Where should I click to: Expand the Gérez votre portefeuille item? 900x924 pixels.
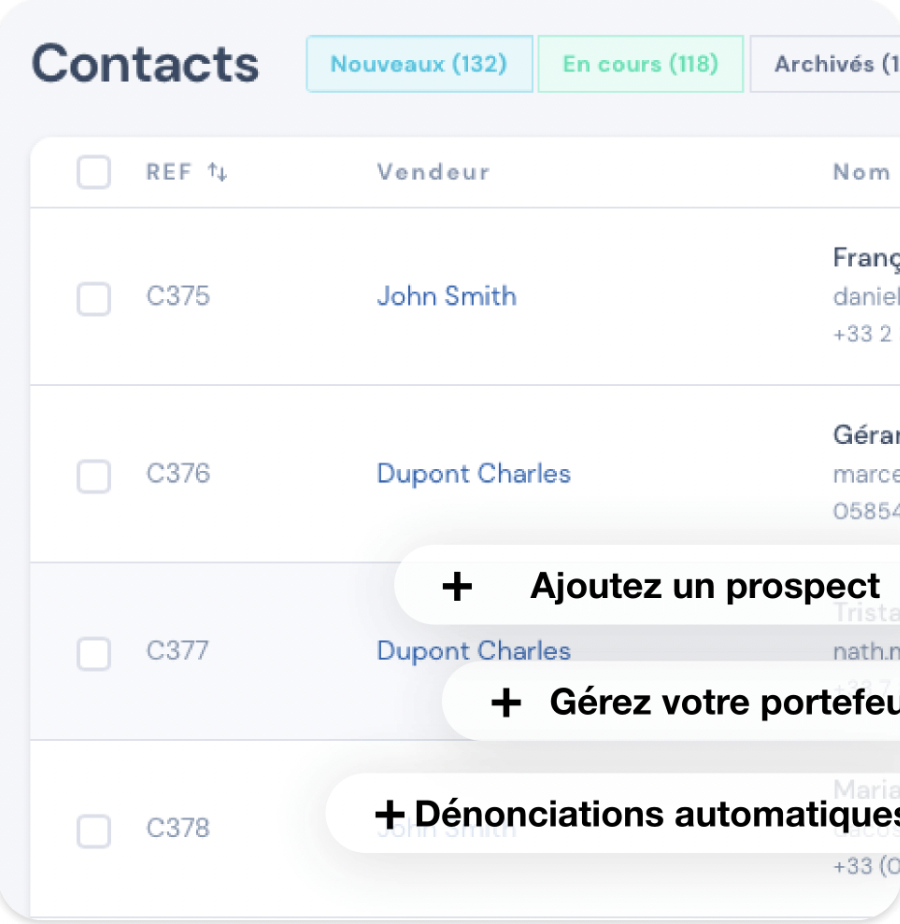click(x=724, y=703)
